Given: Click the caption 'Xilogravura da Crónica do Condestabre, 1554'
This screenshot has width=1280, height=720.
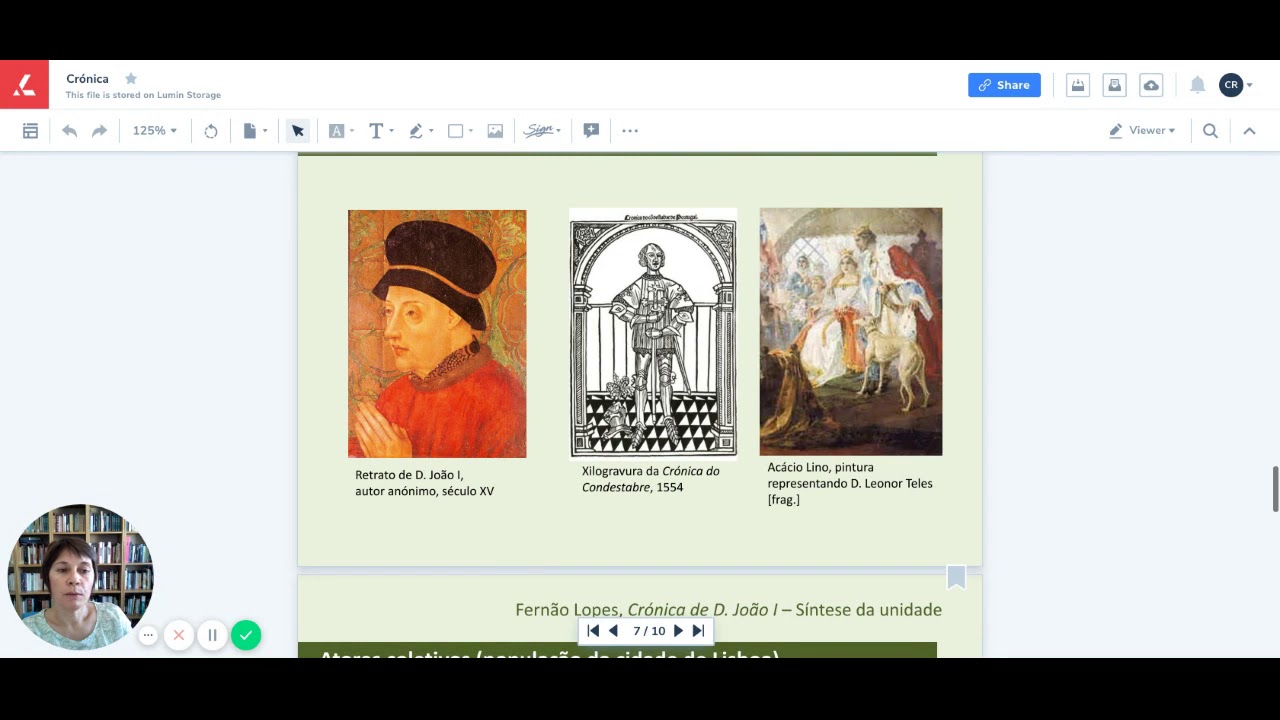Looking at the screenshot, I should pos(651,479).
